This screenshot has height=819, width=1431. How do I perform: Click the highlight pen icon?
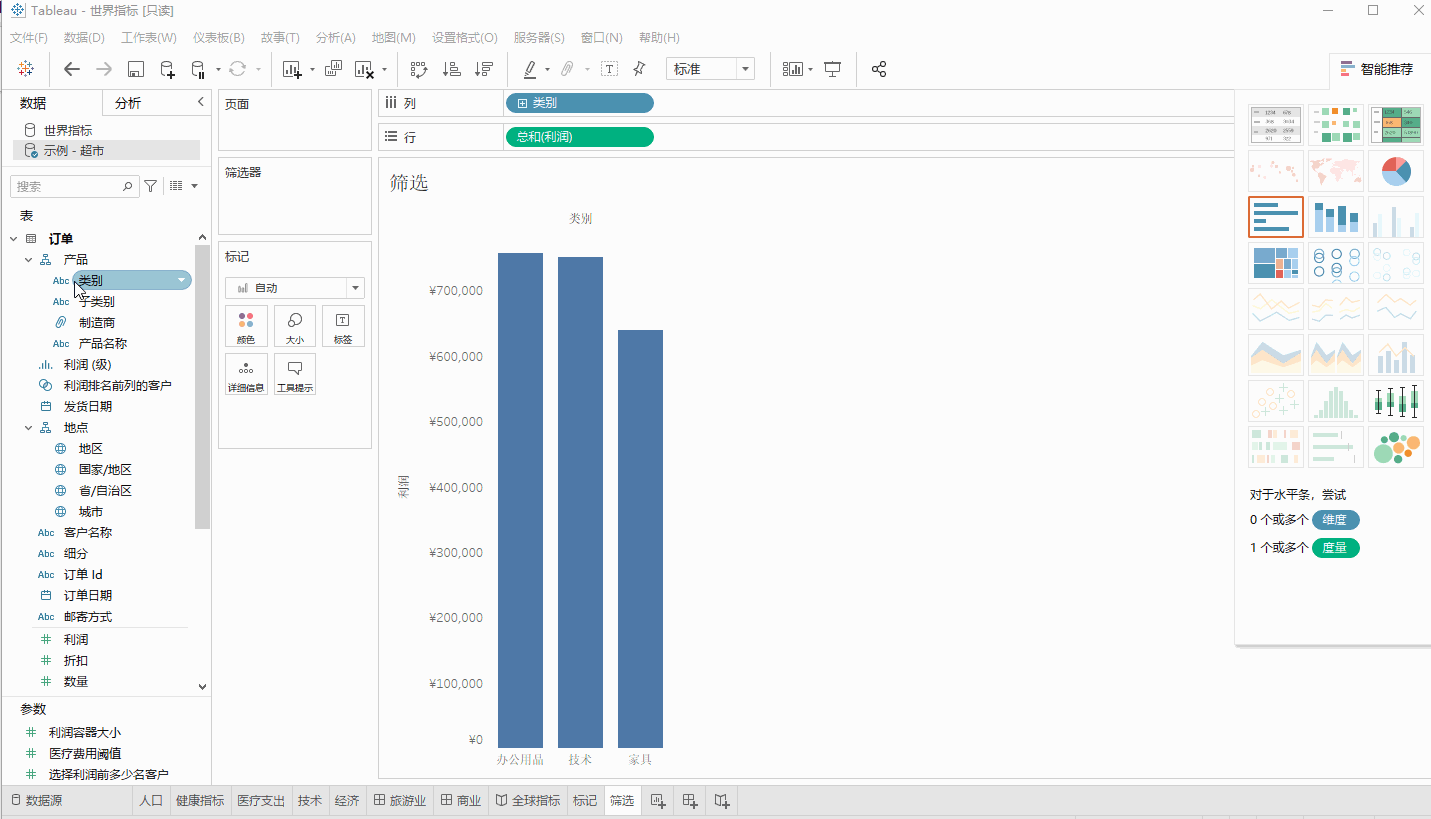(x=530, y=69)
